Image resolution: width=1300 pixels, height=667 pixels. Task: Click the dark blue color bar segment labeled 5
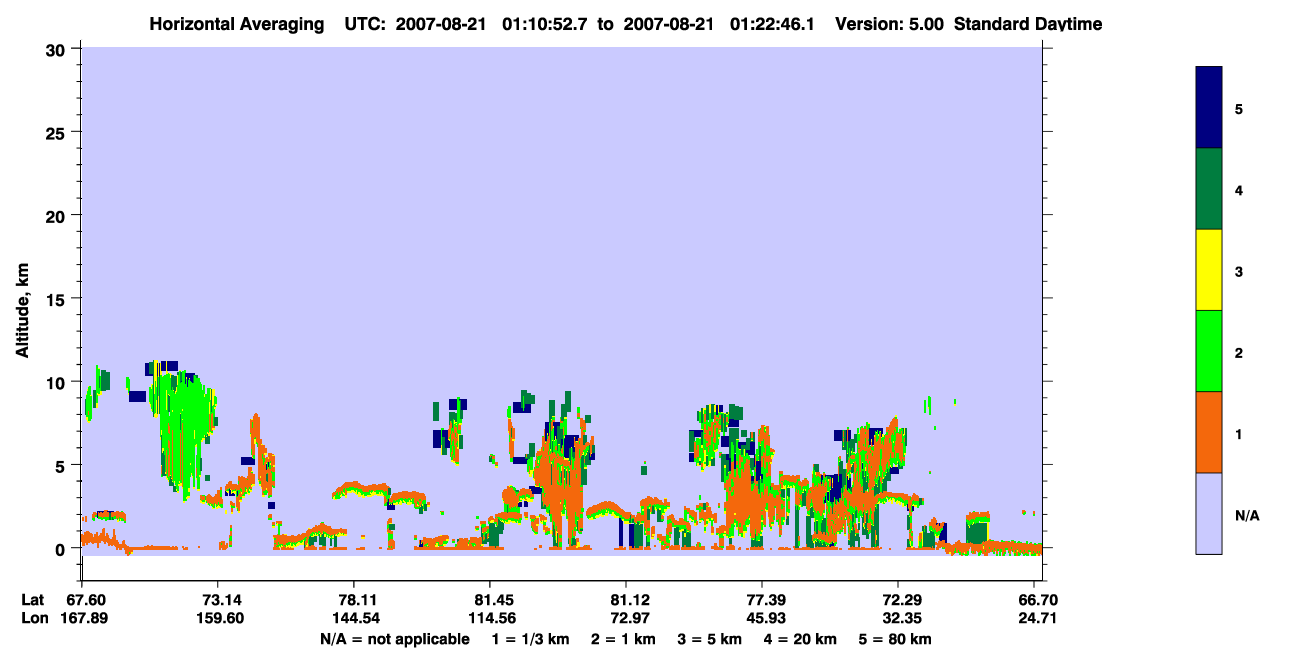1209,108
